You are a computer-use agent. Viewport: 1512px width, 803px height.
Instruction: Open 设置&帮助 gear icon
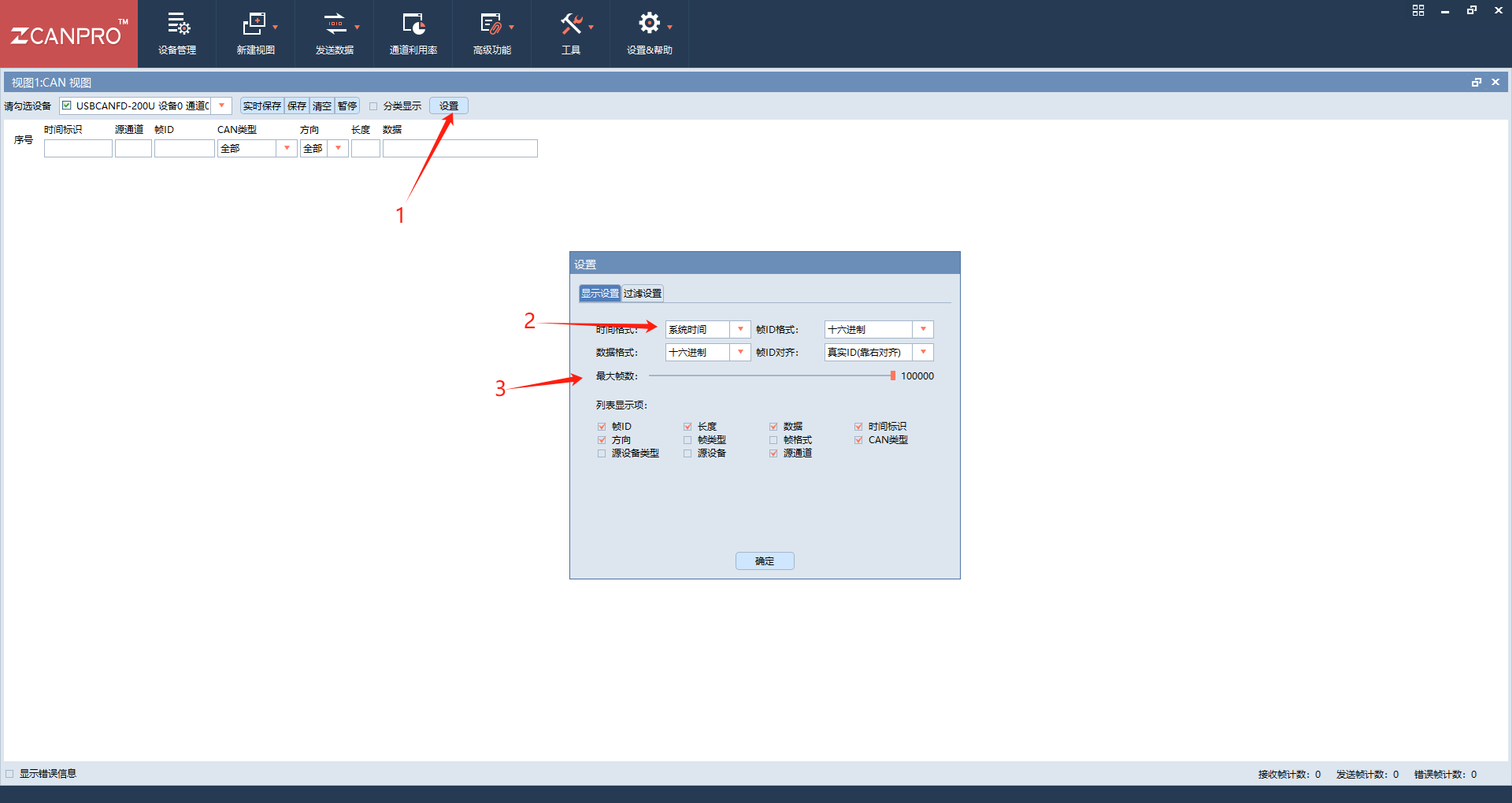pyautogui.click(x=650, y=24)
